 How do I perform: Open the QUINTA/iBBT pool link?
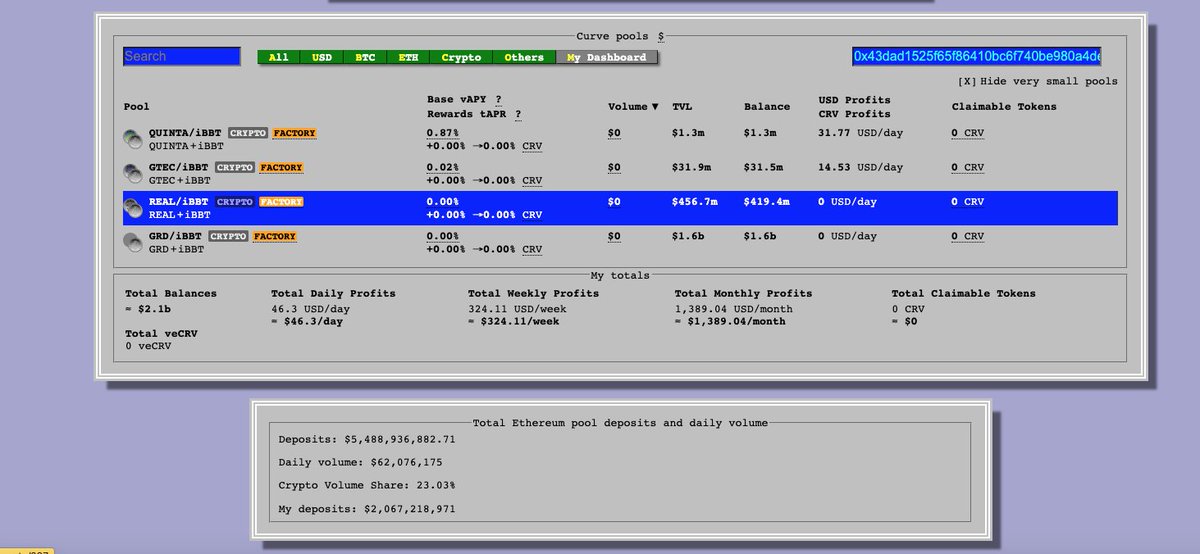pyautogui.click(x=186, y=132)
